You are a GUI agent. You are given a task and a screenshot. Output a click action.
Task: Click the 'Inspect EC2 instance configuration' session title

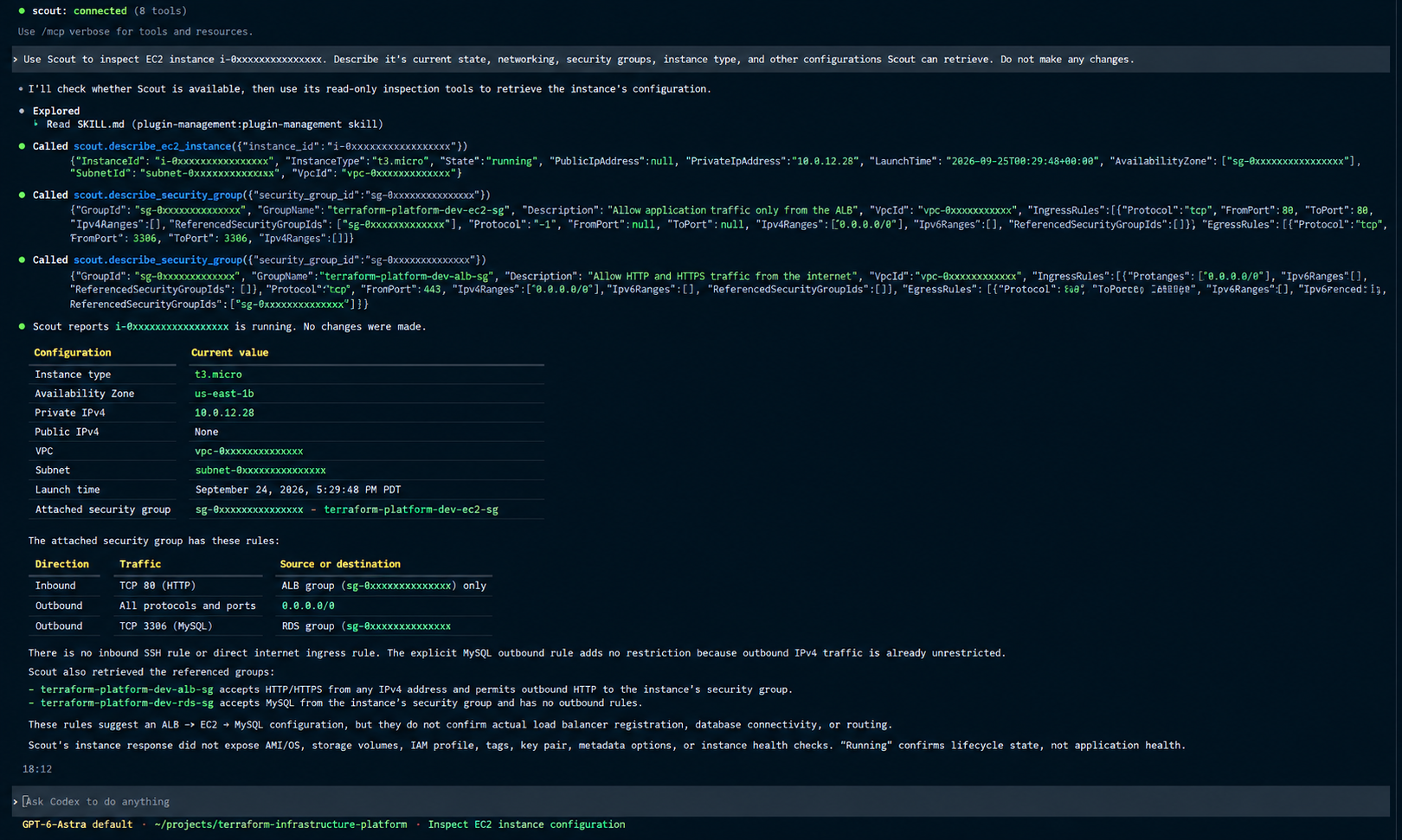point(526,824)
